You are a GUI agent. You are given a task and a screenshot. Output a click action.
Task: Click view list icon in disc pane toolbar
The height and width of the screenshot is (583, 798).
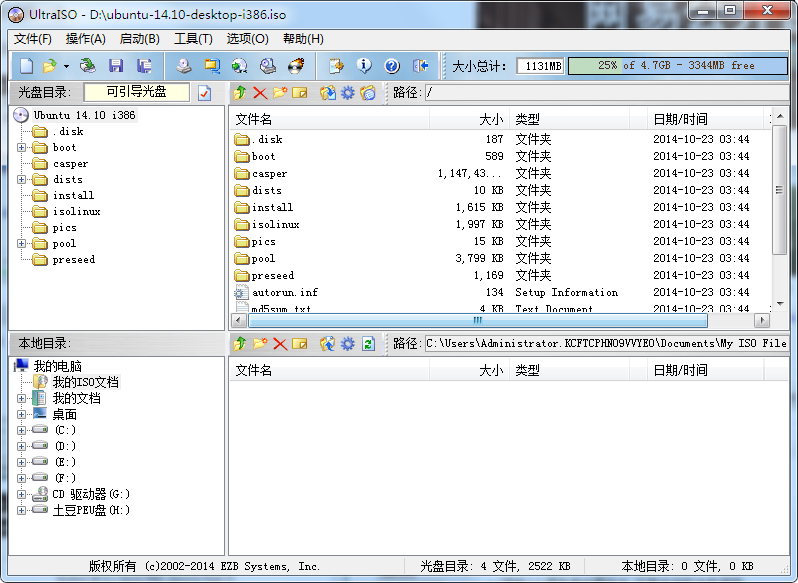[367, 93]
